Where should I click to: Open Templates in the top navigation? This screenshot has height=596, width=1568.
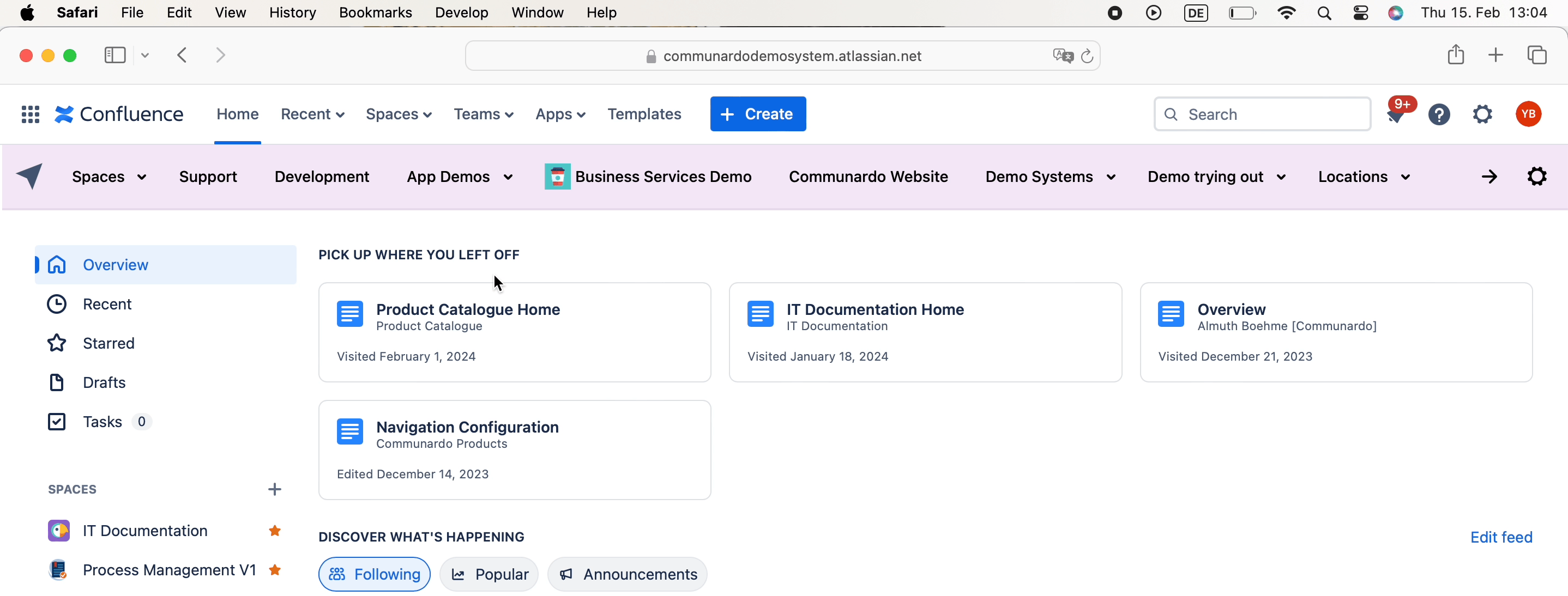click(644, 114)
